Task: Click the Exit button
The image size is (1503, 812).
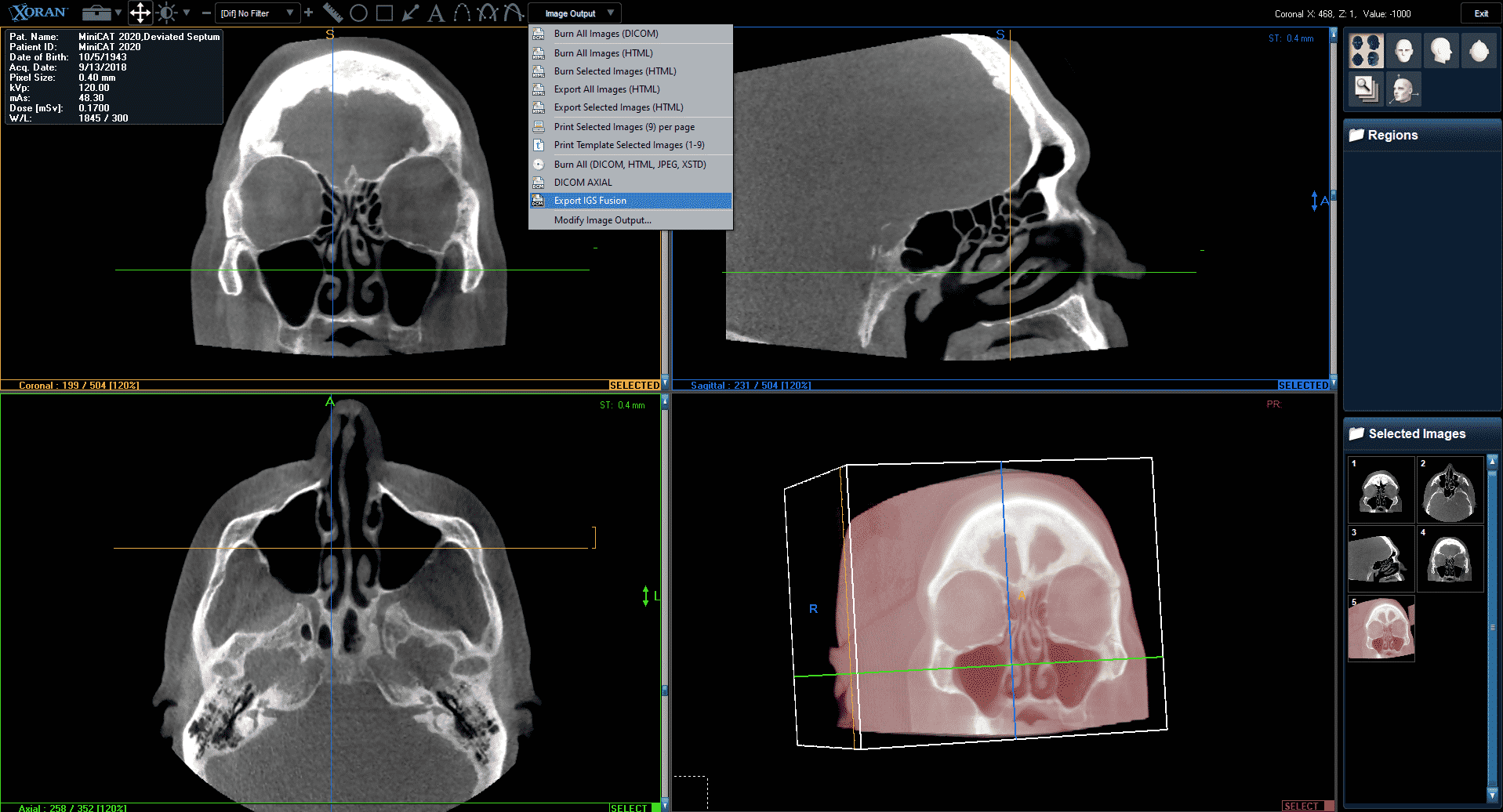Action: pyautogui.click(x=1480, y=13)
